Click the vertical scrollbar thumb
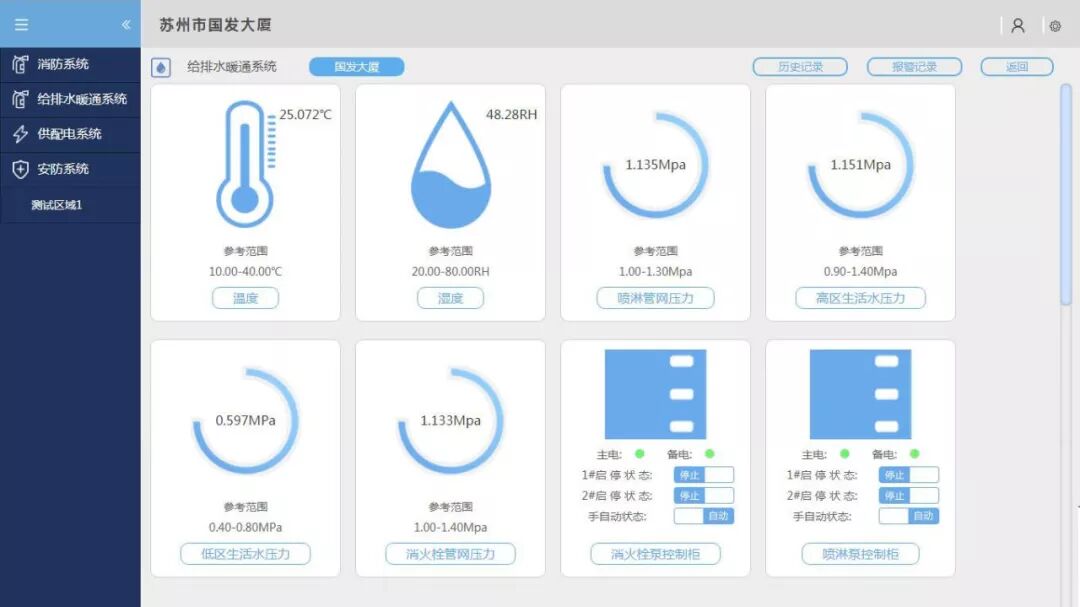This screenshot has width=1080, height=607. [x=1066, y=194]
